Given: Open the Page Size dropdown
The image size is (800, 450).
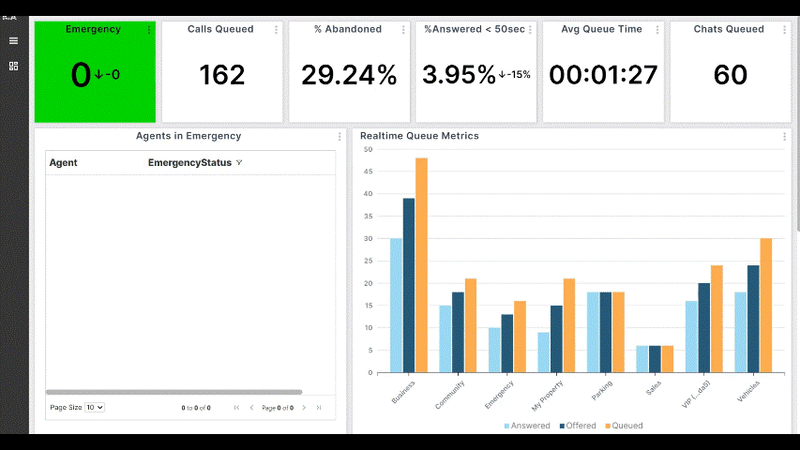Looking at the screenshot, I should 94,407.
